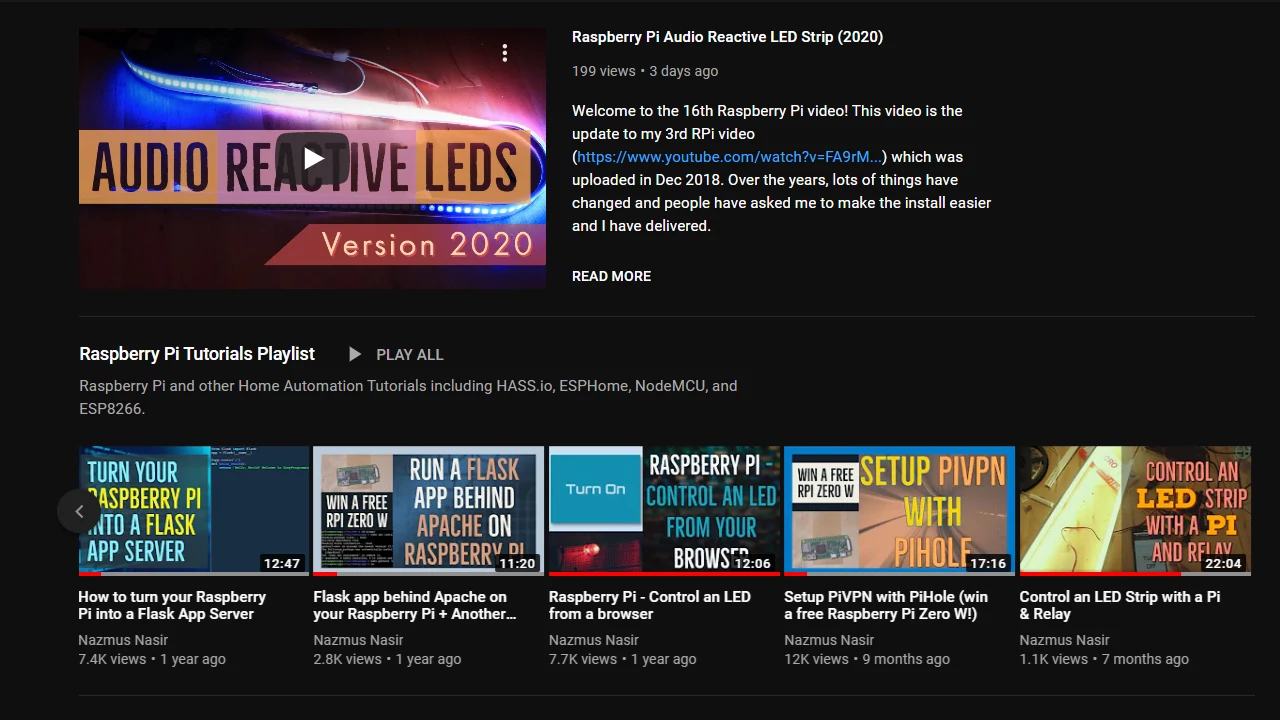Click title 'Flask app behind Apache on your Raspberry Pi'

coord(414,605)
